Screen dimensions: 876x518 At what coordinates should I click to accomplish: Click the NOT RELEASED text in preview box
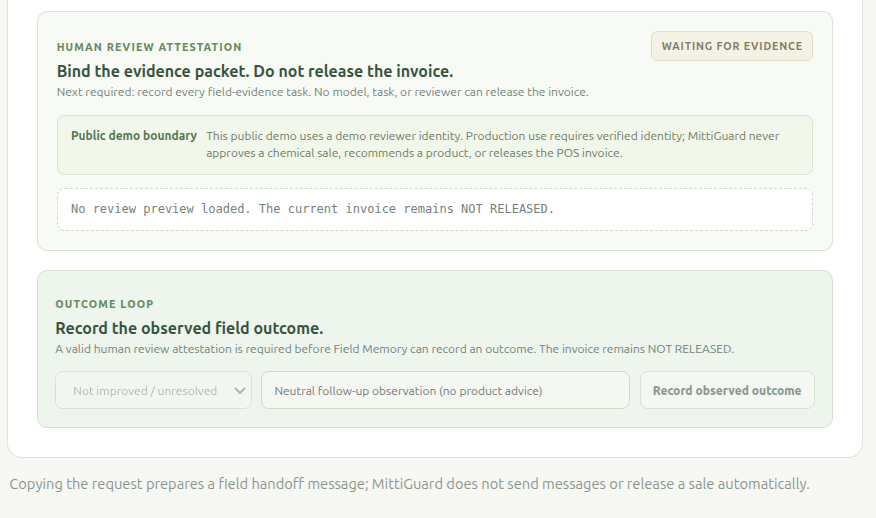[507, 208]
